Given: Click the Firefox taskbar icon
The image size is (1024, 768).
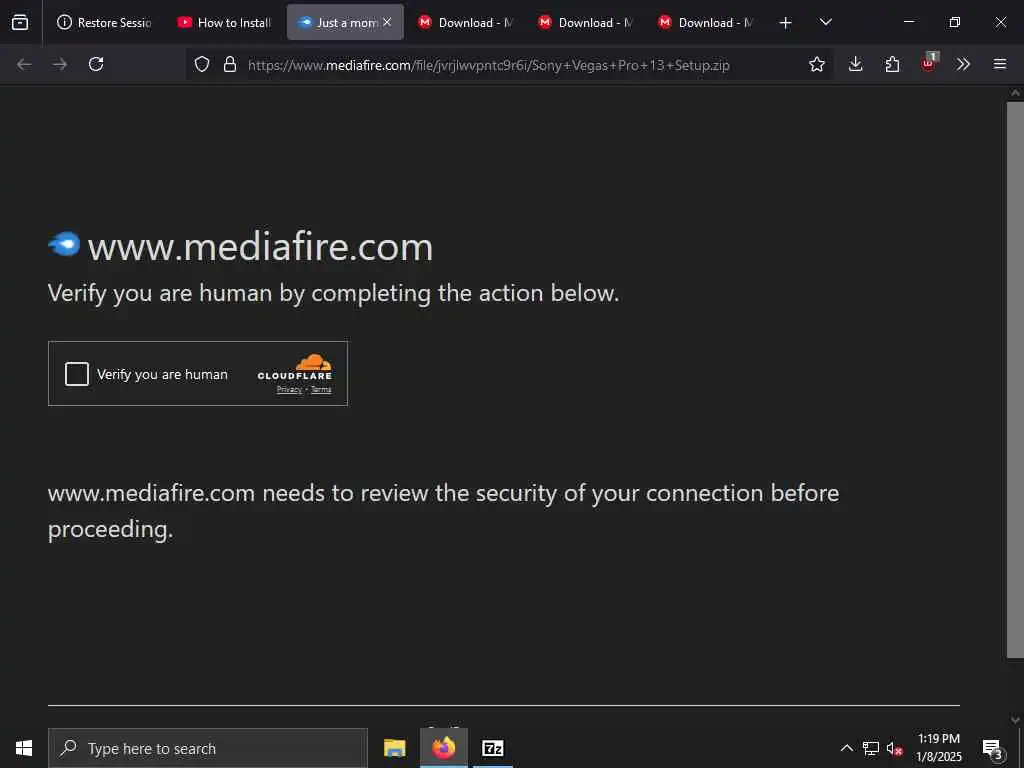Looking at the screenshot, I should point(443,748).
